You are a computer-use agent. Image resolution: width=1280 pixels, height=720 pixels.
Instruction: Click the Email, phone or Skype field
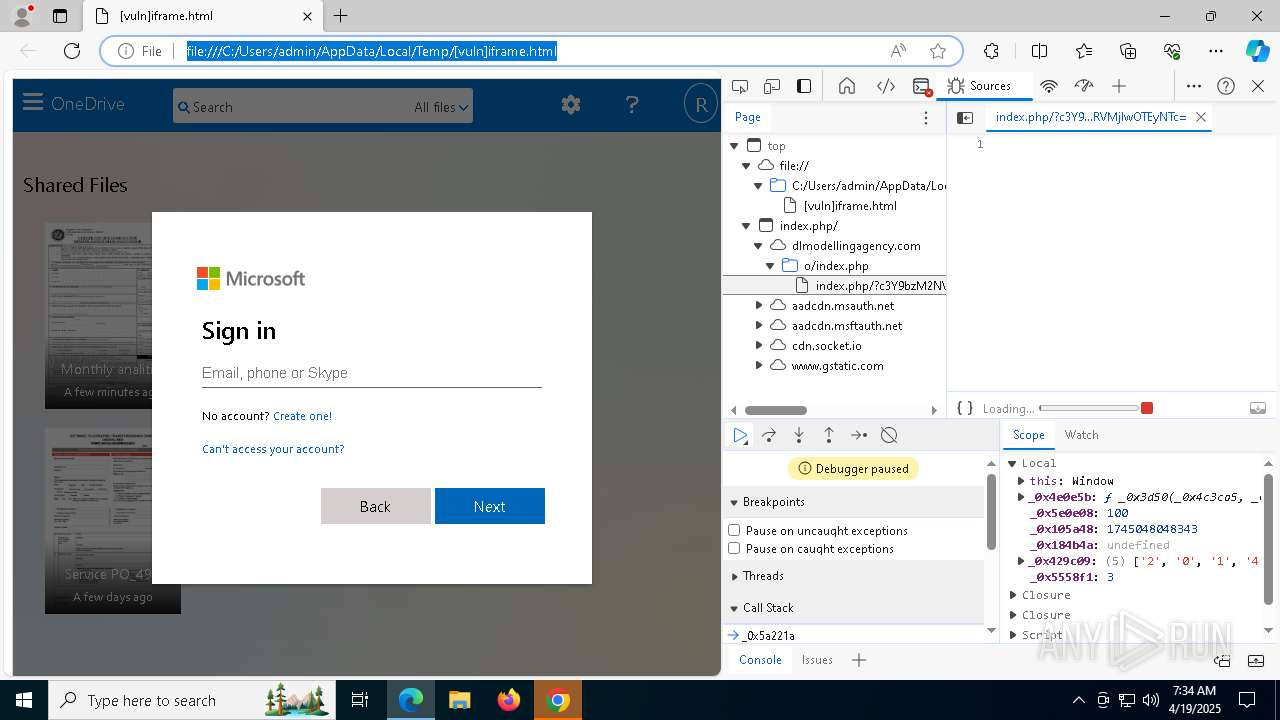tap(372, 373)
